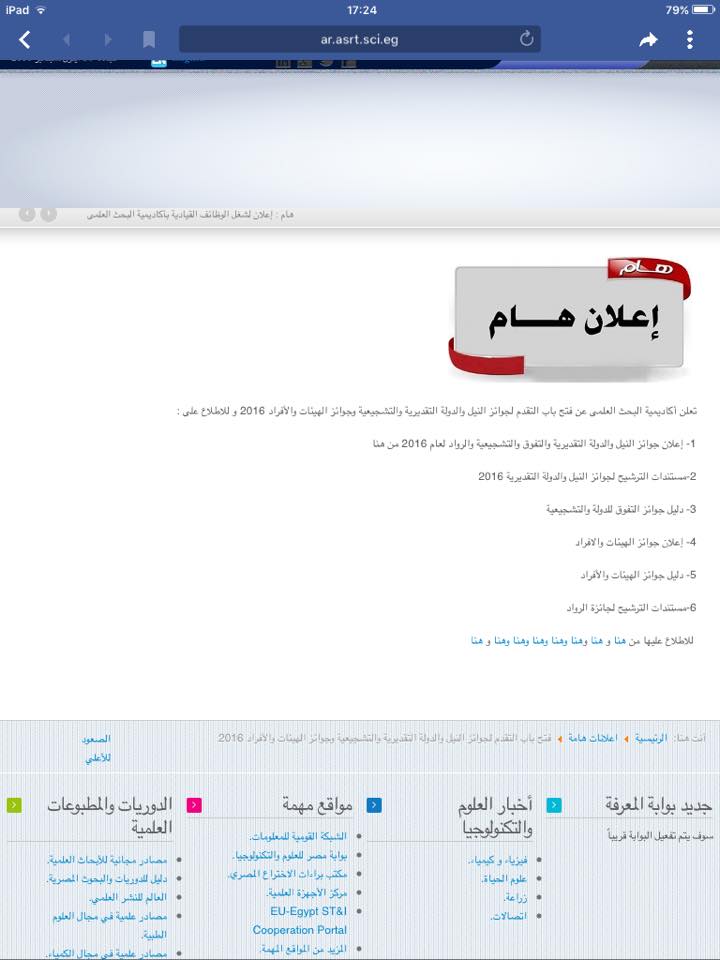This screenshot has height=960, width=720.
Task: Open the اعلانات هامة breadcrumb link
Action: point(592,738)
